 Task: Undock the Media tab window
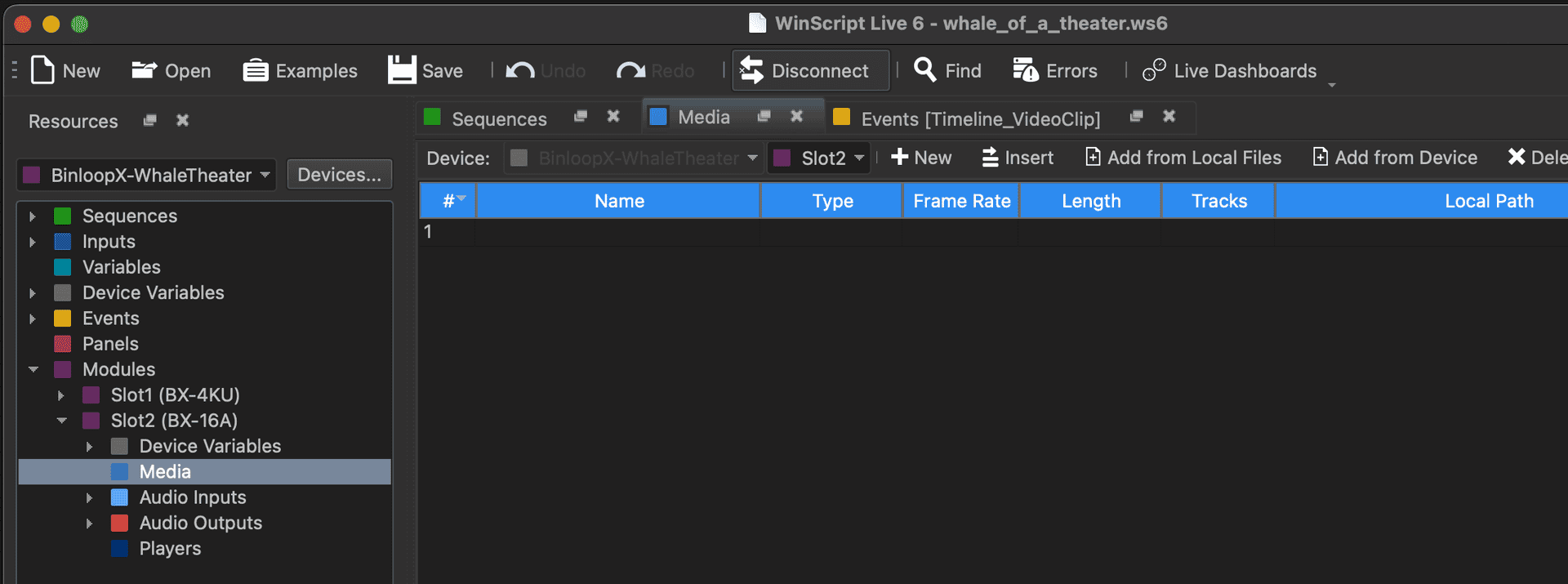click(x=764, y=117)
